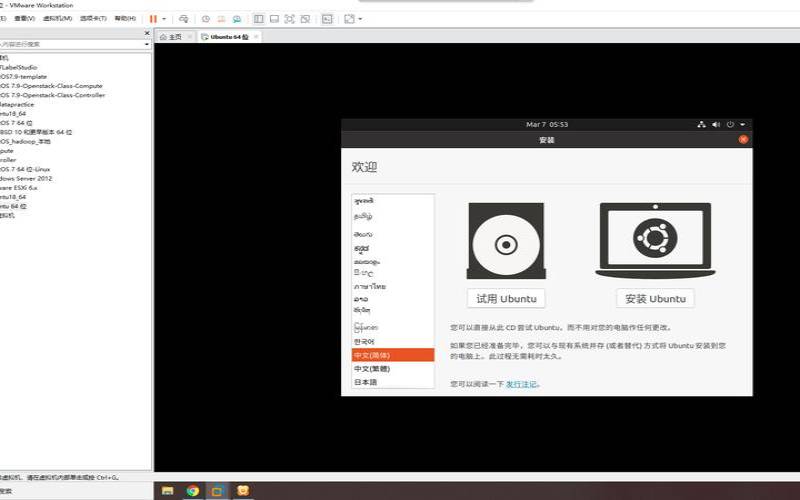800x500 pixels.
Task: Click the take snapshot clock icon
Action: coord(205,19)
